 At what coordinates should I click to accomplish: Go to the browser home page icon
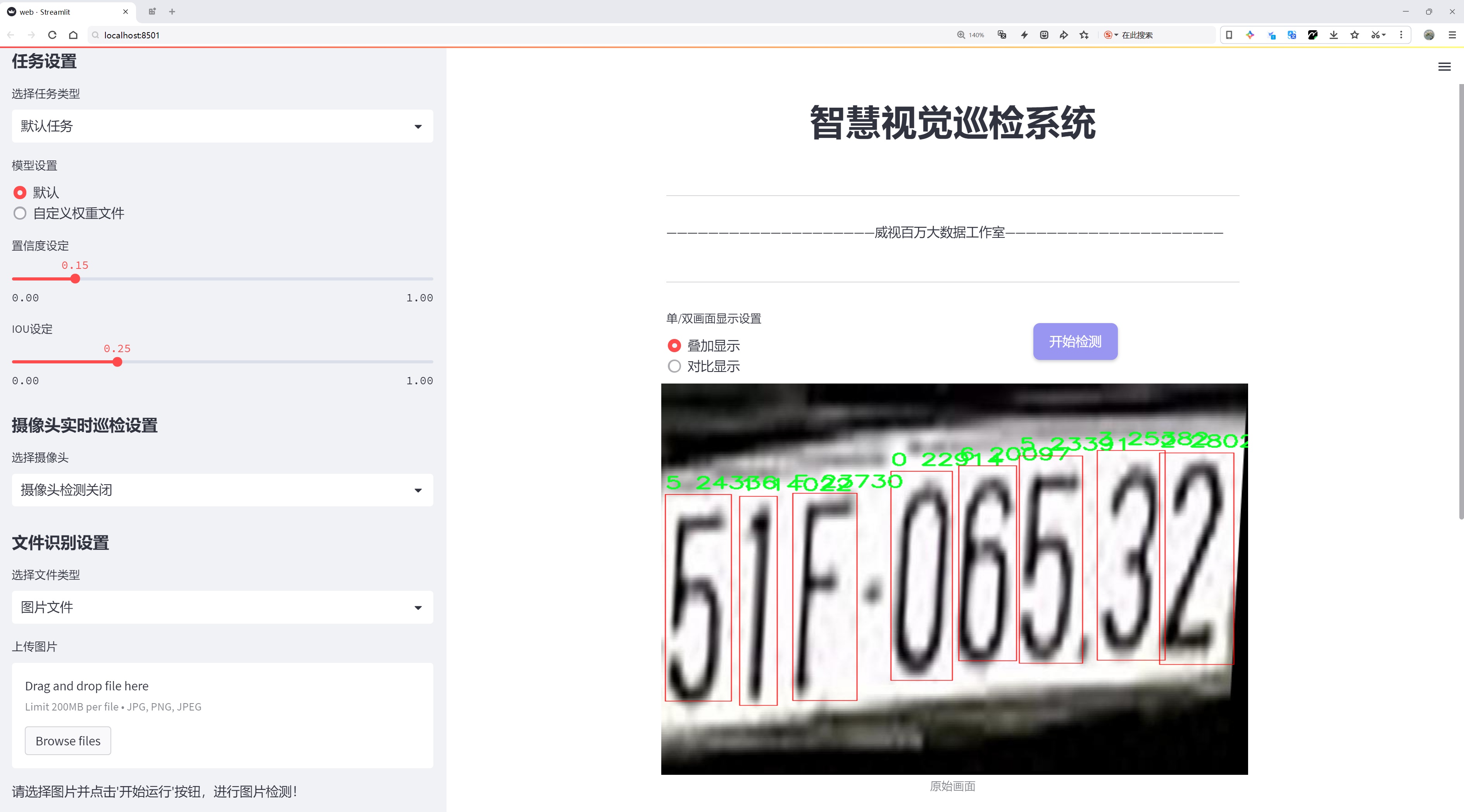73,35
